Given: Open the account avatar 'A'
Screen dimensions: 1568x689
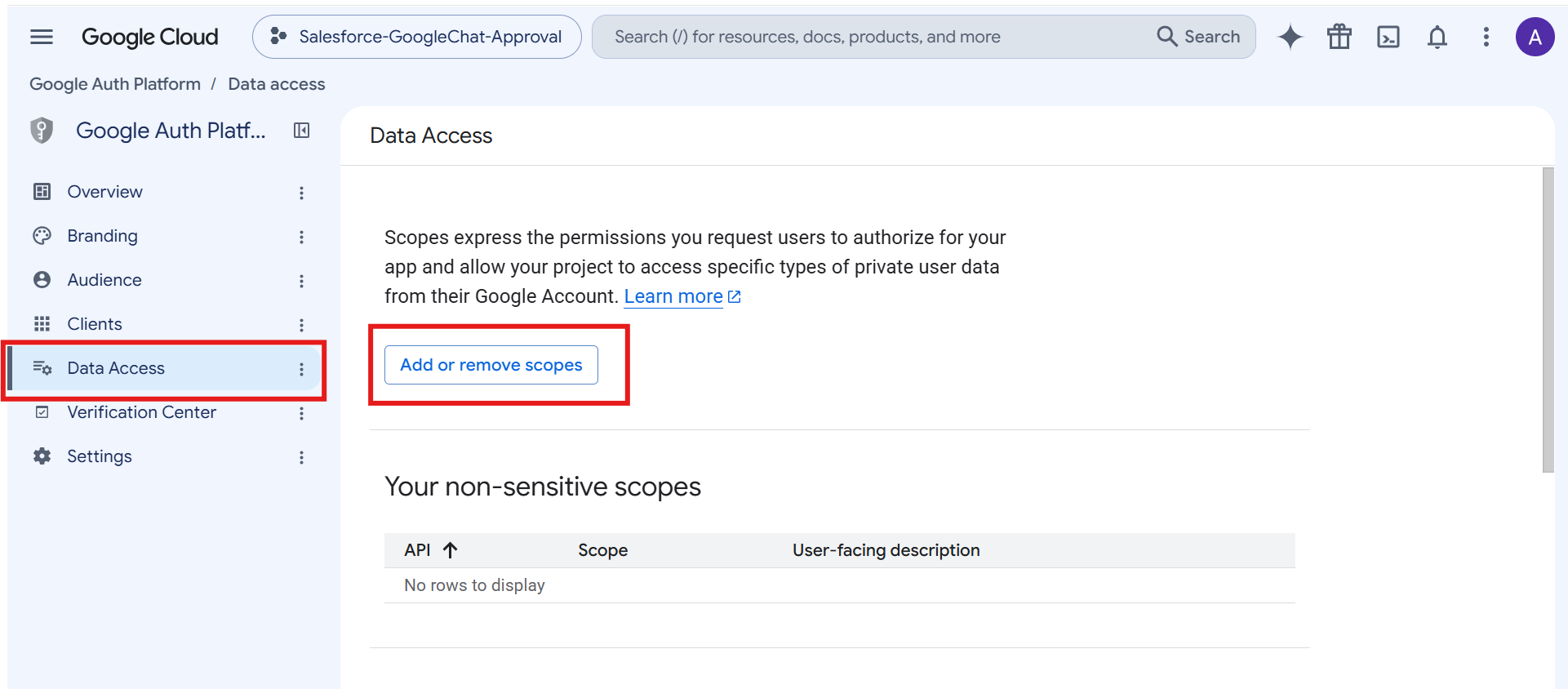Looking at the screenshot, I should click(1535, 37).
